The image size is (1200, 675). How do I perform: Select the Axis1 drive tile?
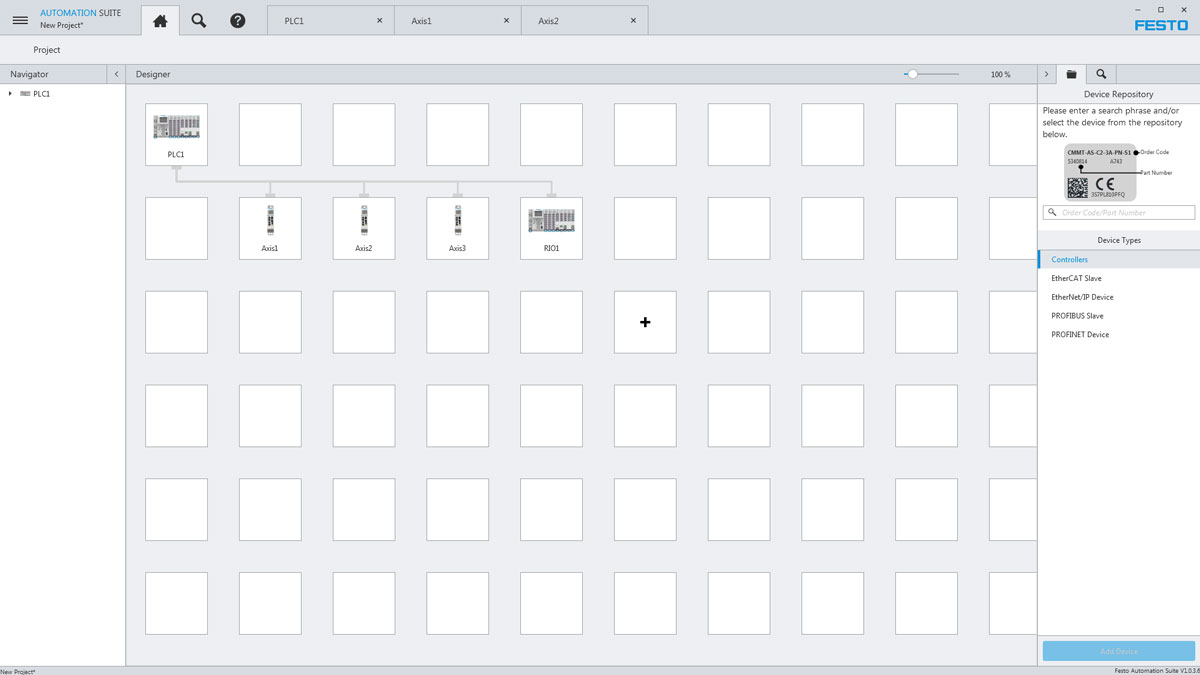click(x=270, y=228)
